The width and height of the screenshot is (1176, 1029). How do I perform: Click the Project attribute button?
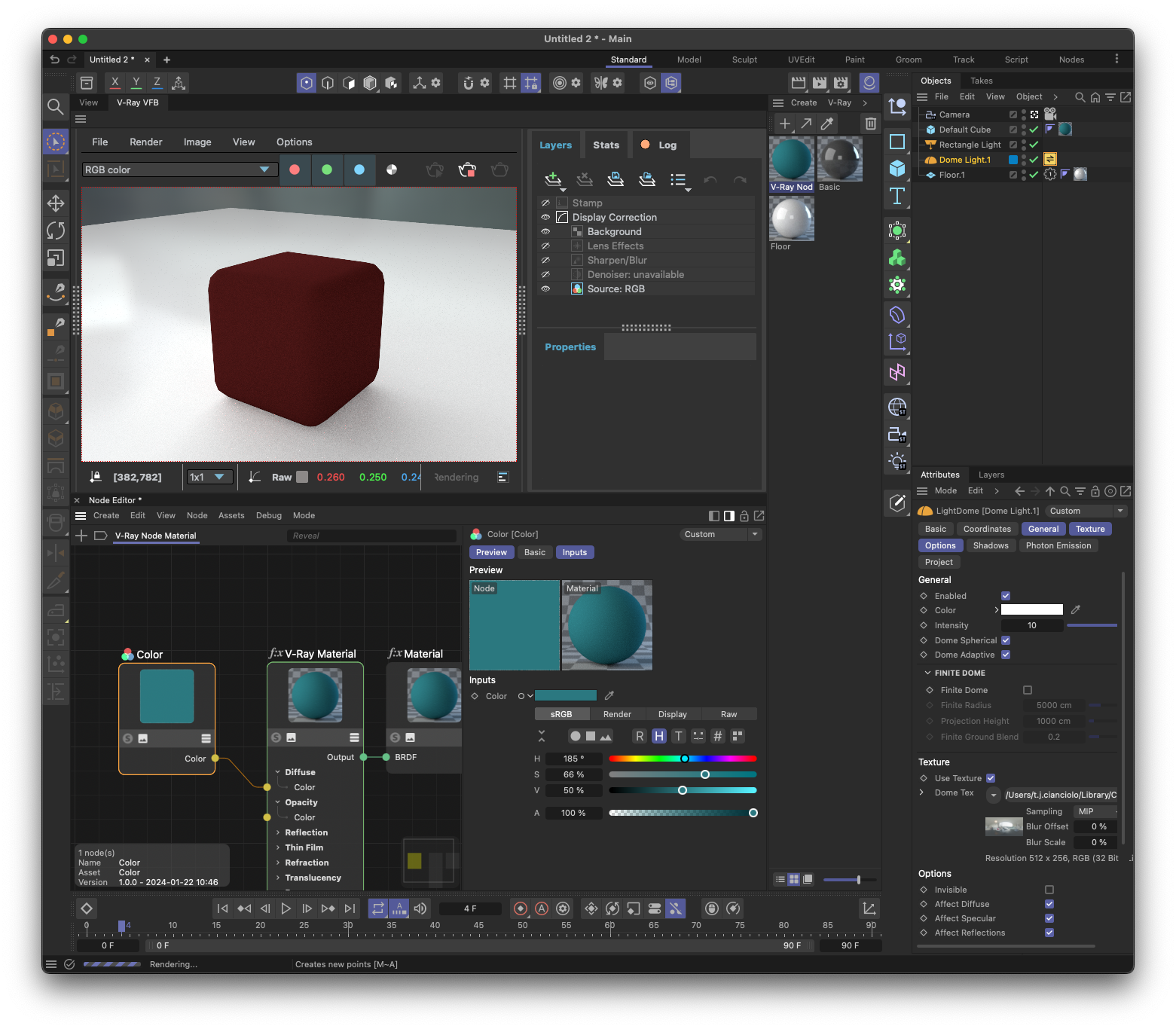[939, 562]
